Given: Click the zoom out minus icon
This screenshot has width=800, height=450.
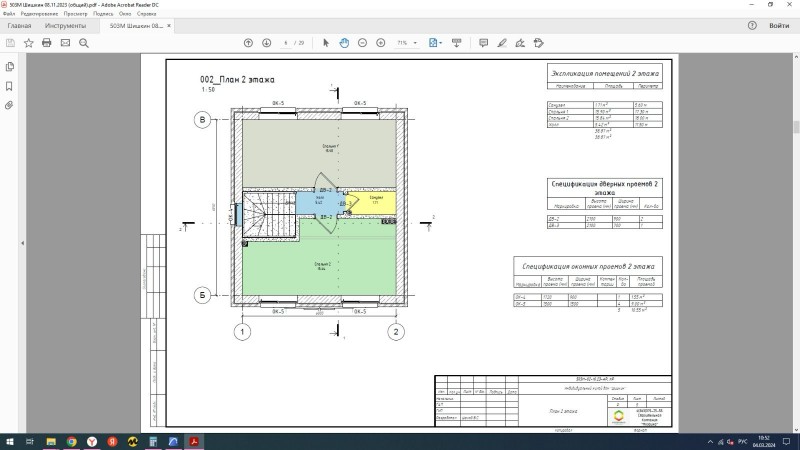Looking at the screenshot, I should pyautogui.click(x=362, y=43).
